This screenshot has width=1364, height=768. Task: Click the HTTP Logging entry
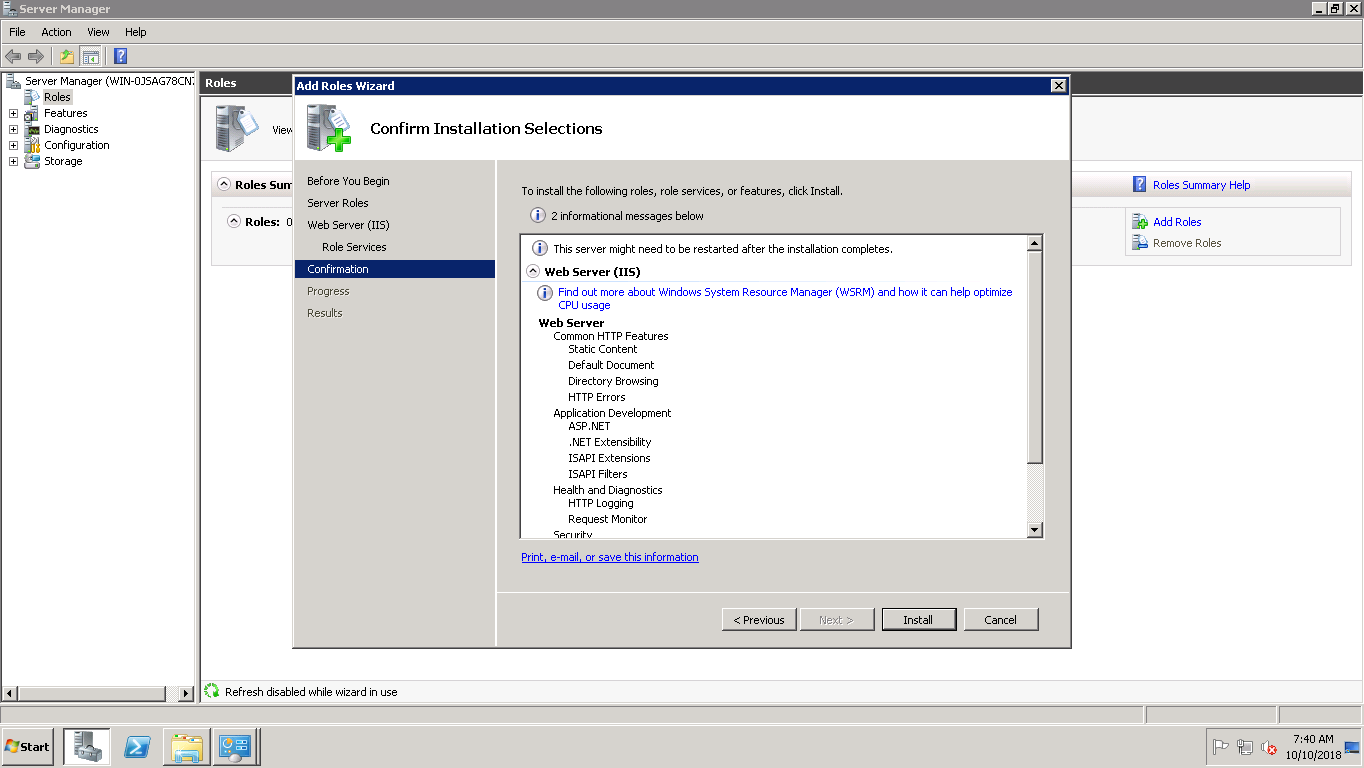(601, 503)
